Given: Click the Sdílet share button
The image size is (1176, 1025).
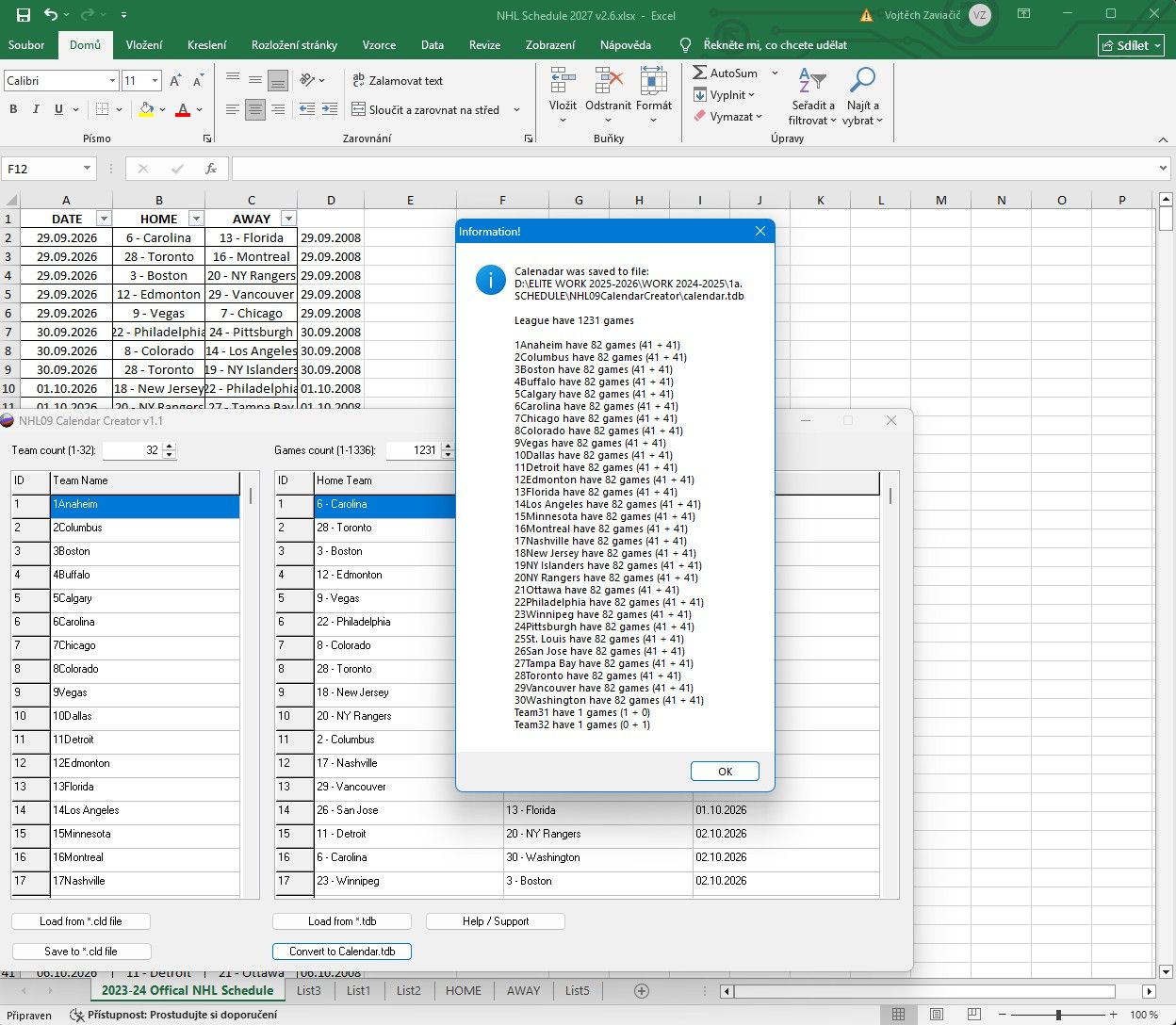Looking at the screenshot, I should [x=1132, y=45].
